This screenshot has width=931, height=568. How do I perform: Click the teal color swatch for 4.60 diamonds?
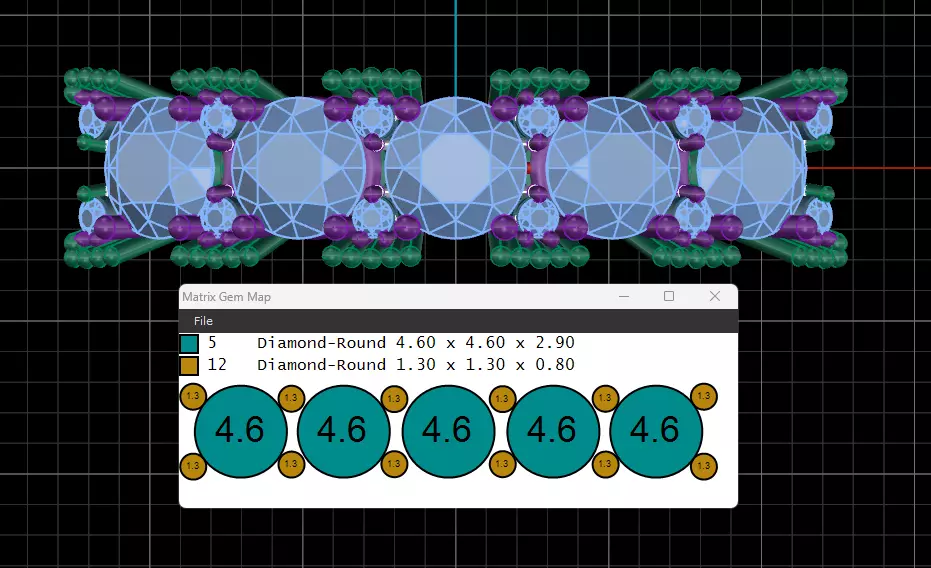coord(189,344)
